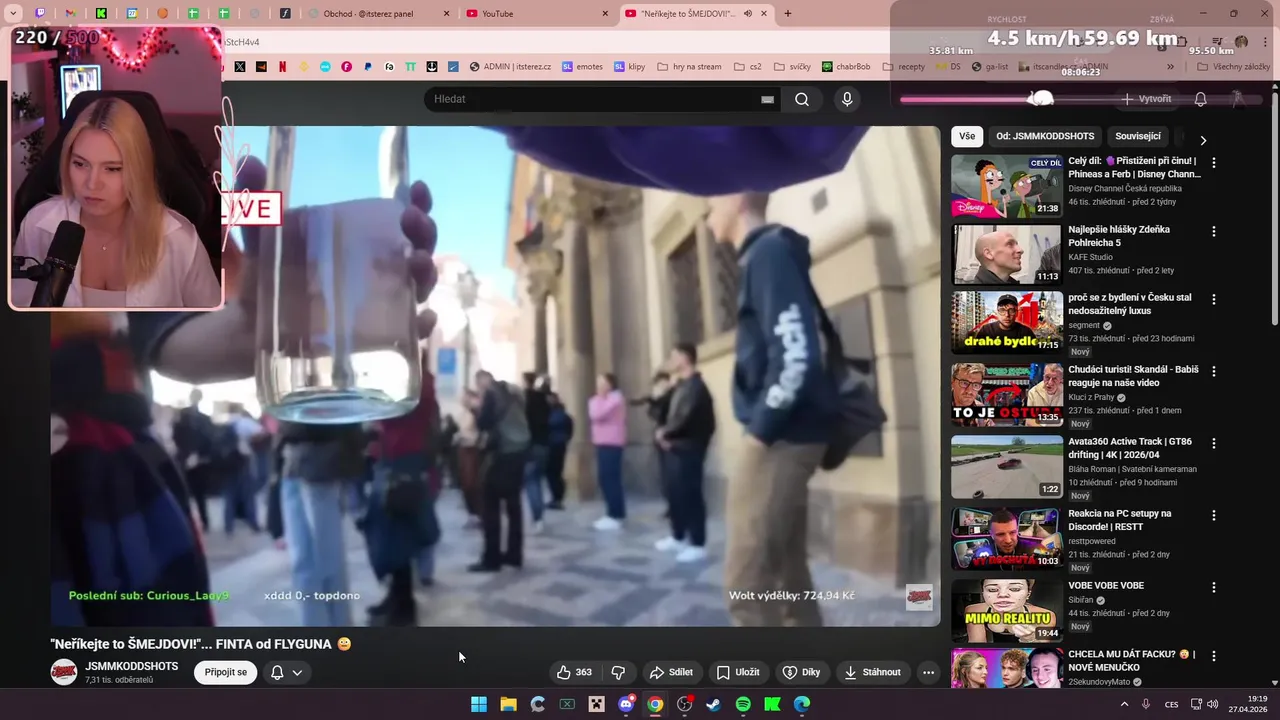Viewport: 1280px width, 720px height.
Task: Open Chrome media control icon
Action: coord(1217,42)
